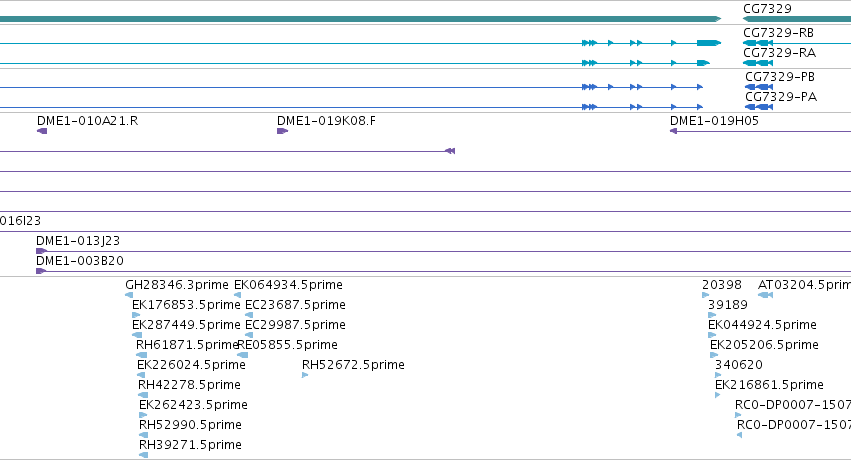851x460 pixels.
Task: Click the CG7329-PA protein label
Action: coord(781,97)
